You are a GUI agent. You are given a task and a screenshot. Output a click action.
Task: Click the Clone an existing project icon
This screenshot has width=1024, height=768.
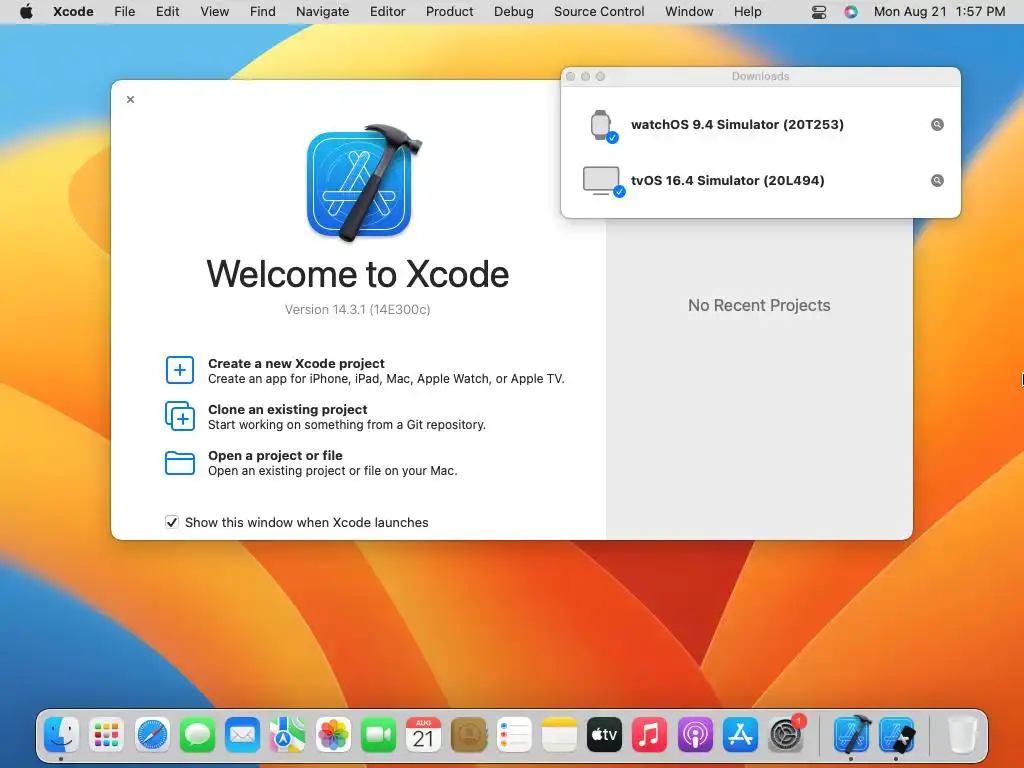(x=180, y=416)
